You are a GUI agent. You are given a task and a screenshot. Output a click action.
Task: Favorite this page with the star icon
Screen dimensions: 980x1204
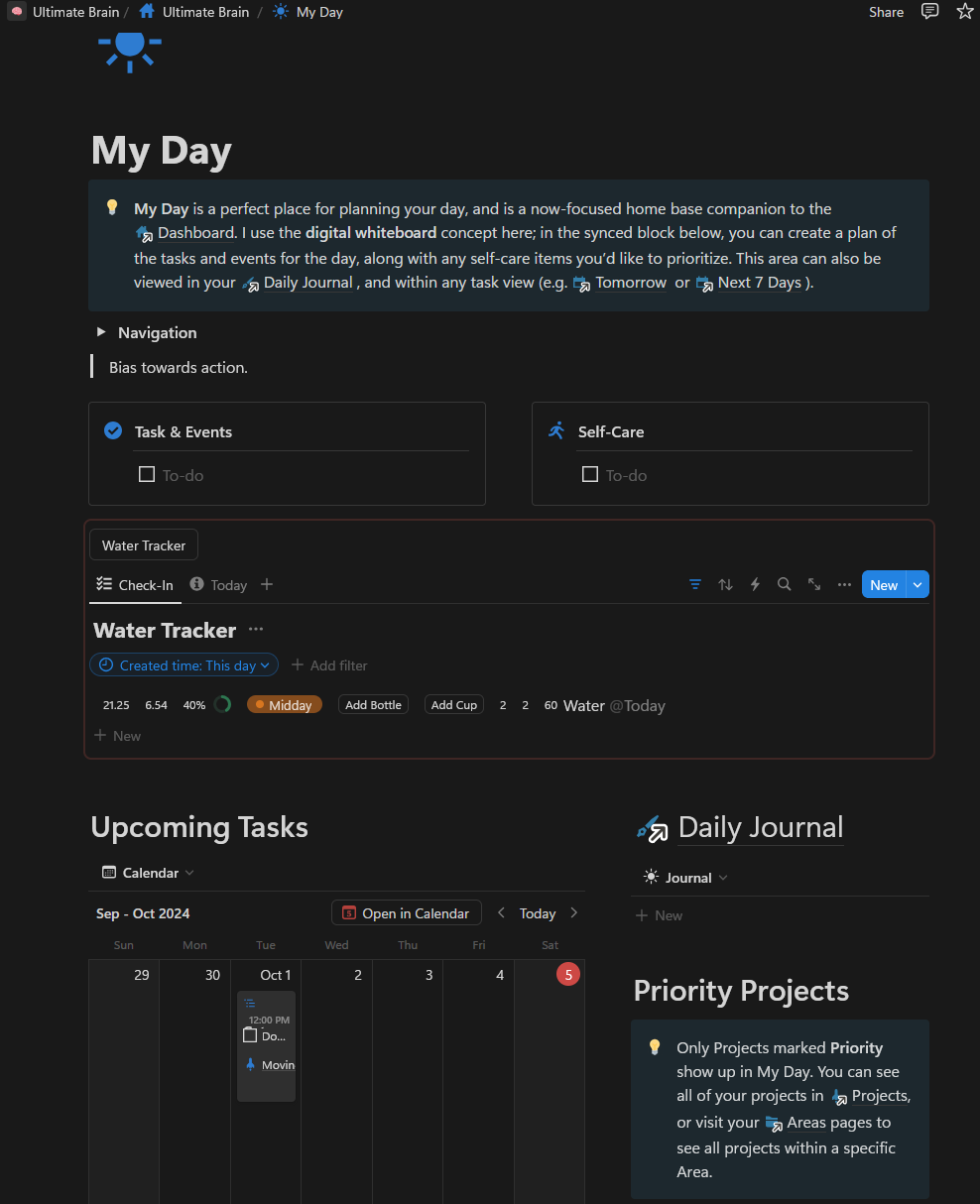964,12
